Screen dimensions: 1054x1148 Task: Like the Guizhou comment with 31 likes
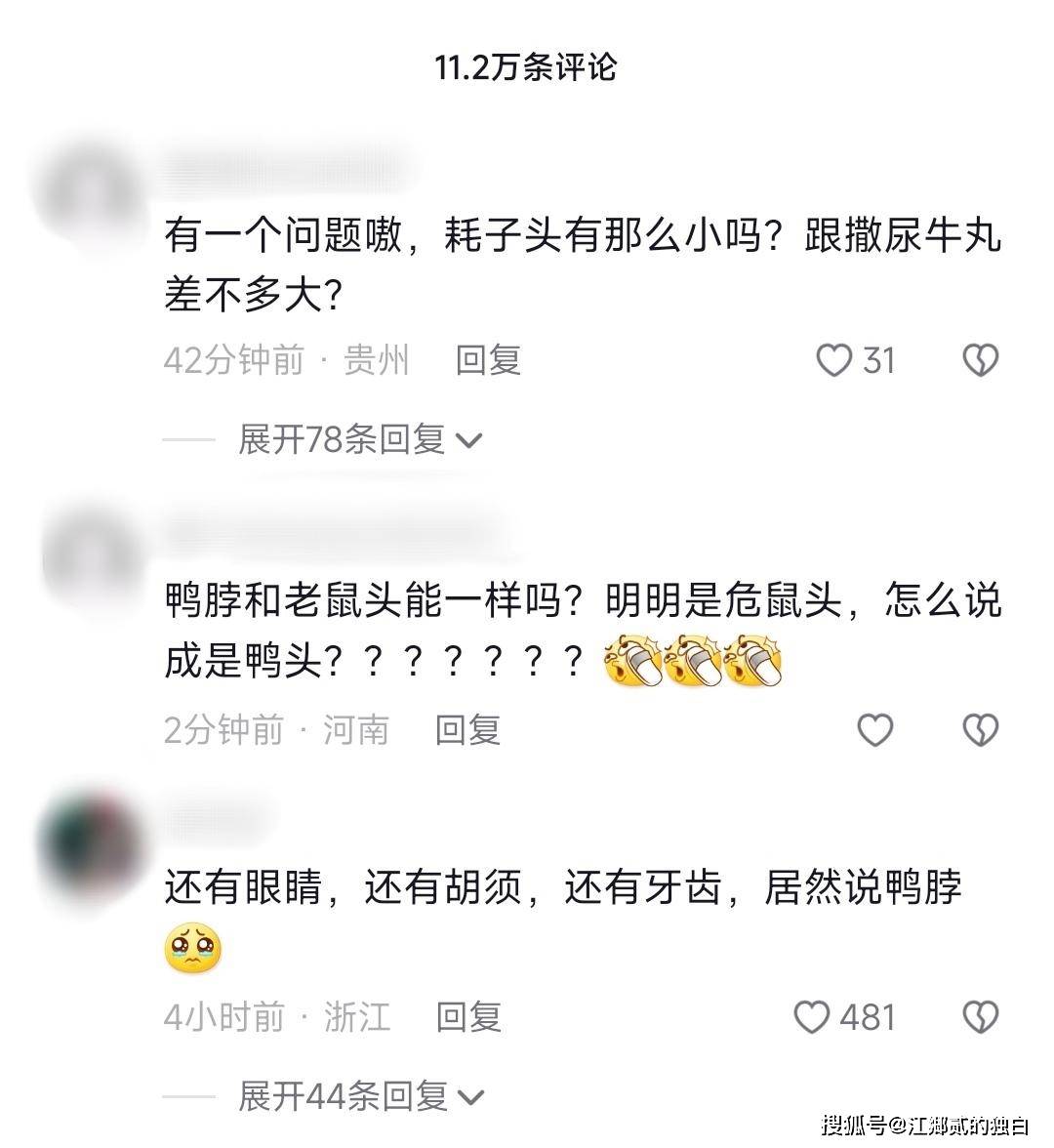tap(833, 360)
